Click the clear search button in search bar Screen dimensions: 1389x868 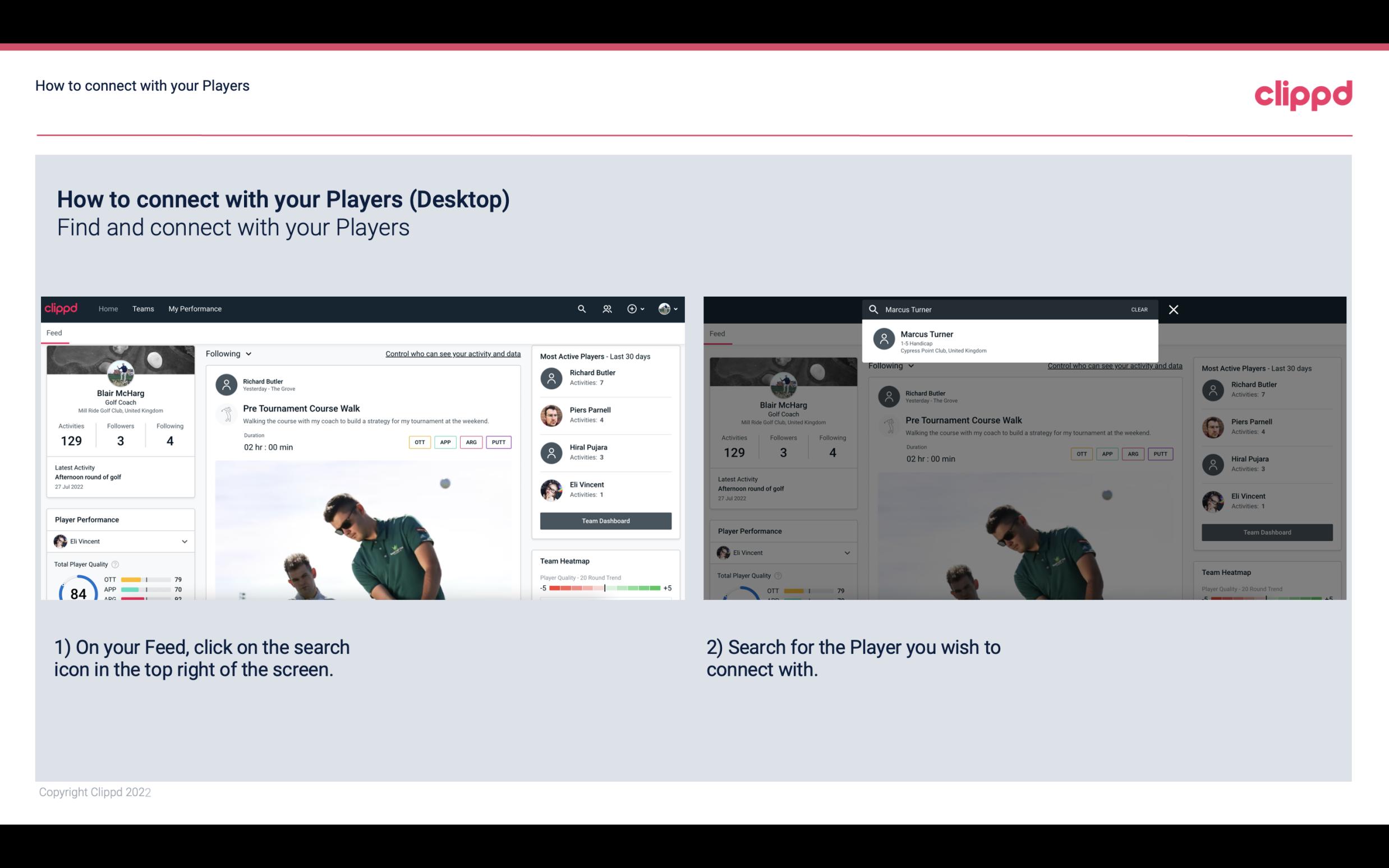click(1139, 309)
